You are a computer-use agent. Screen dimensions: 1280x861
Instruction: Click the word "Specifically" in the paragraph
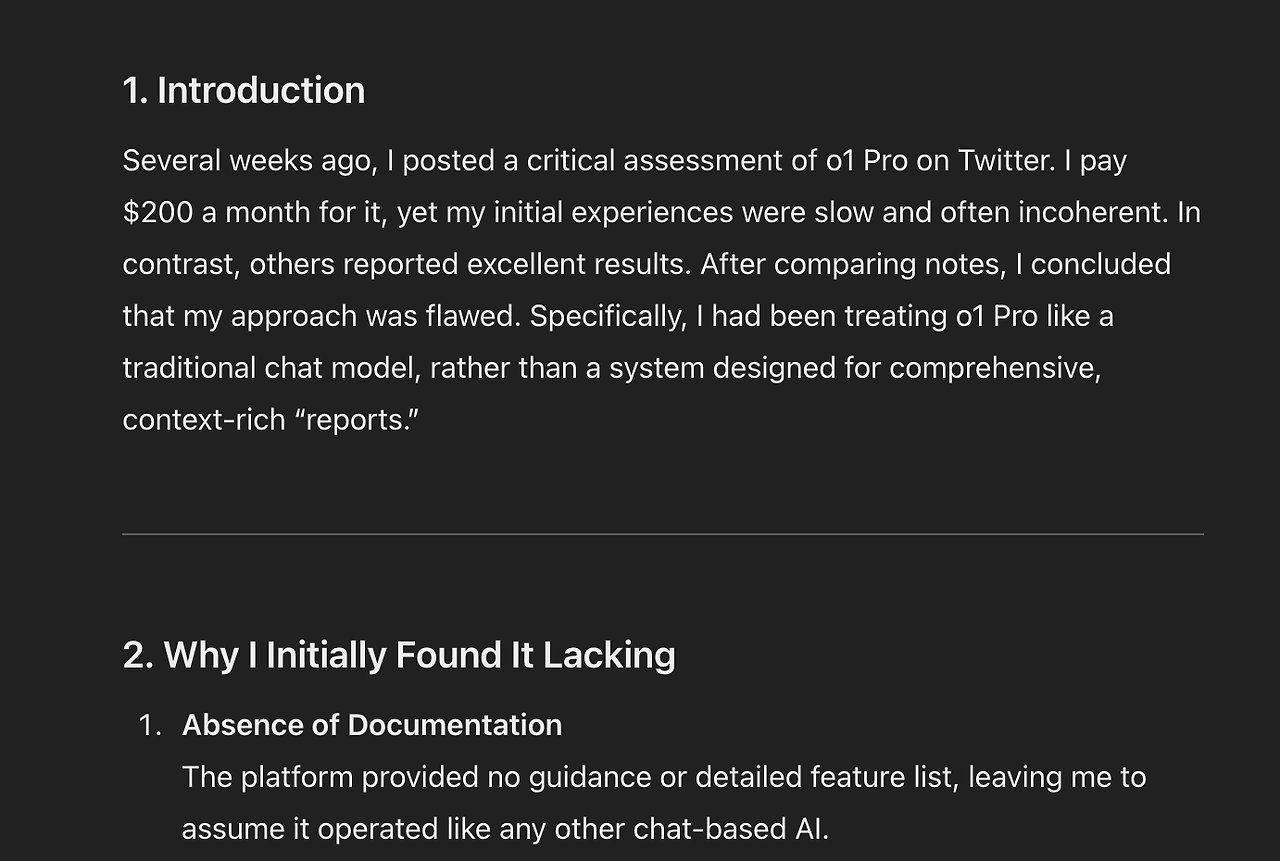coord(606,316)
